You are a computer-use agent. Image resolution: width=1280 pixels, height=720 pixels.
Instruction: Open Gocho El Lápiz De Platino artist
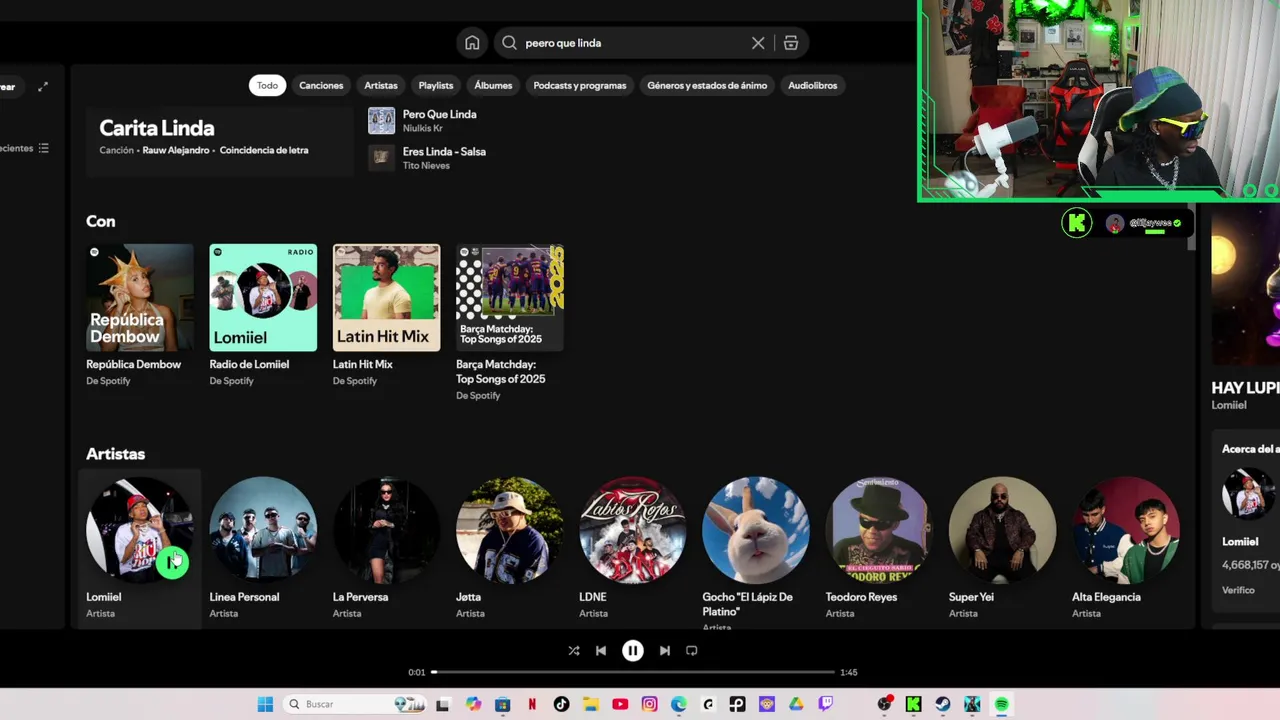pos(756,530)
